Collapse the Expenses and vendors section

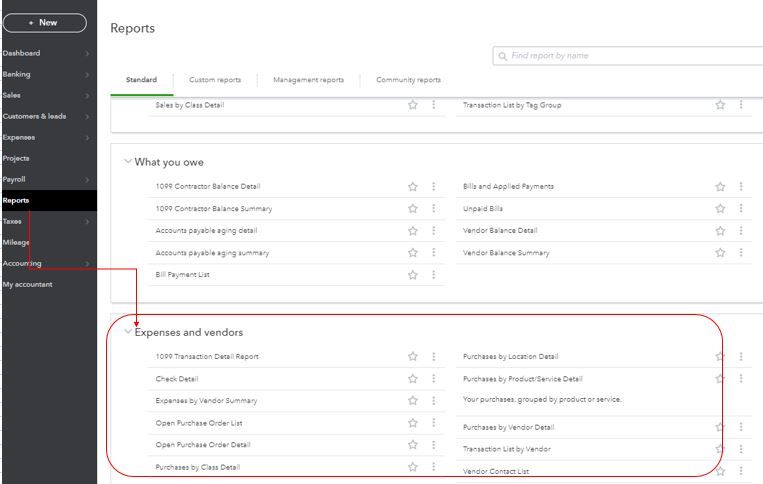(x=127, y=332)
